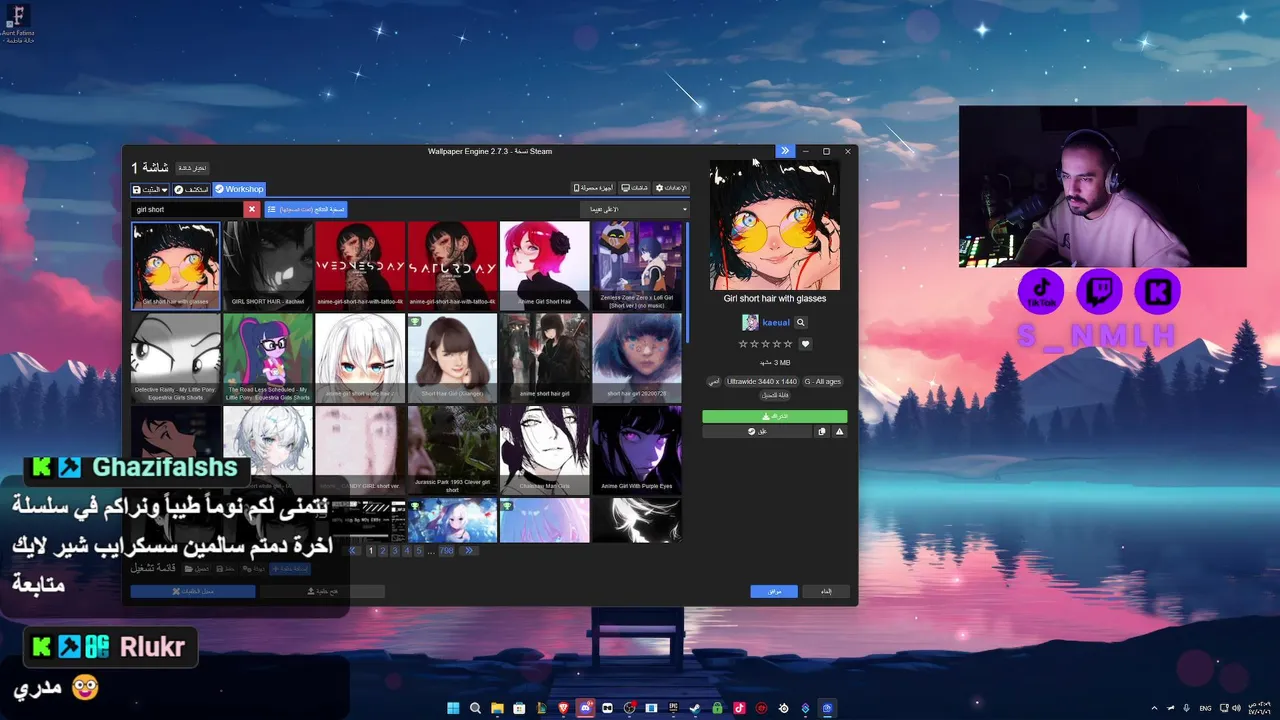Select 'Defective Rarity' My Little Pony wallpaper
The width and height of the screenshot is (1280, 720).
coord(176,358)
